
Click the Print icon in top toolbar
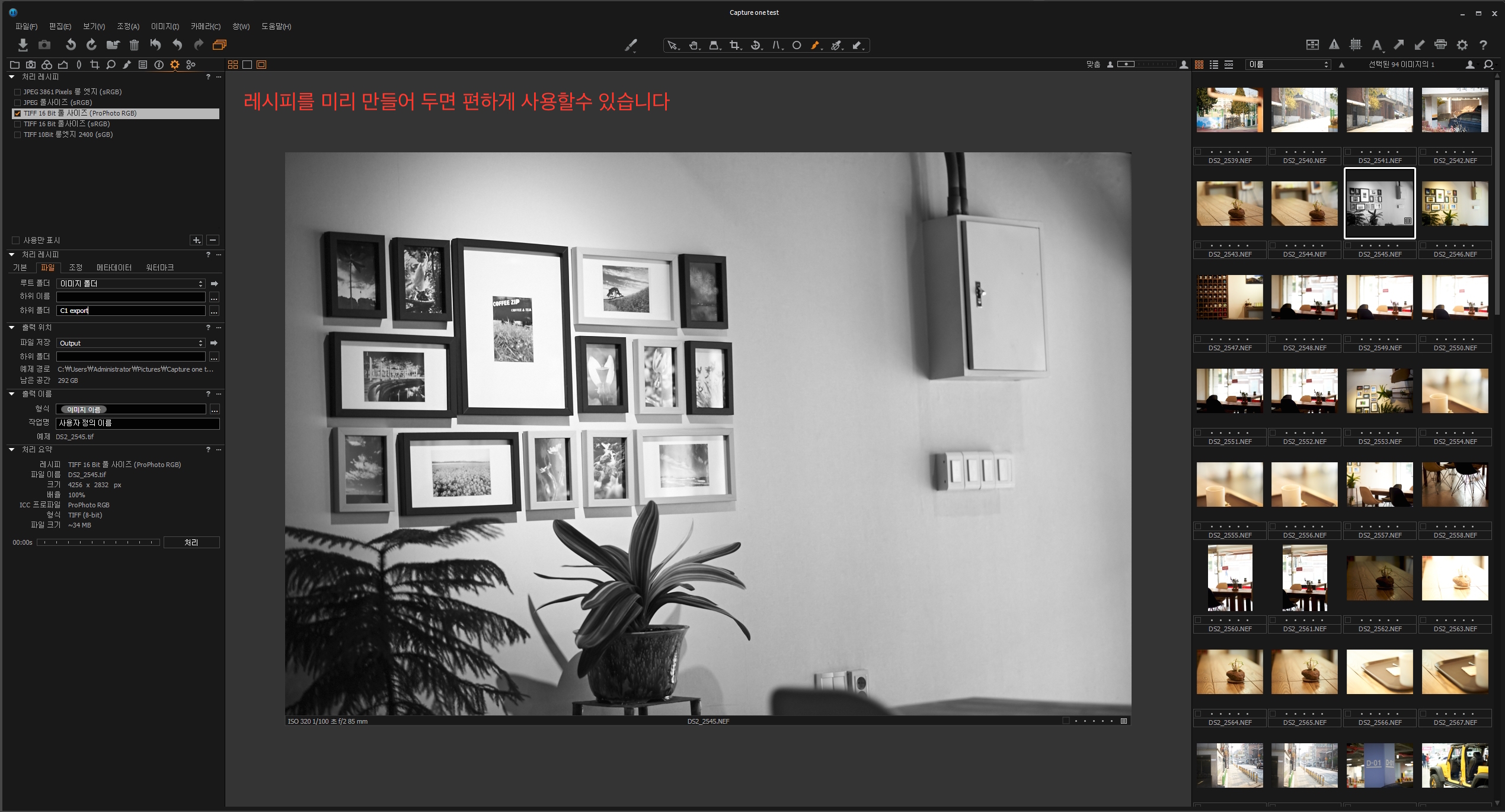pyautogui.click(x=1440, y=45)
